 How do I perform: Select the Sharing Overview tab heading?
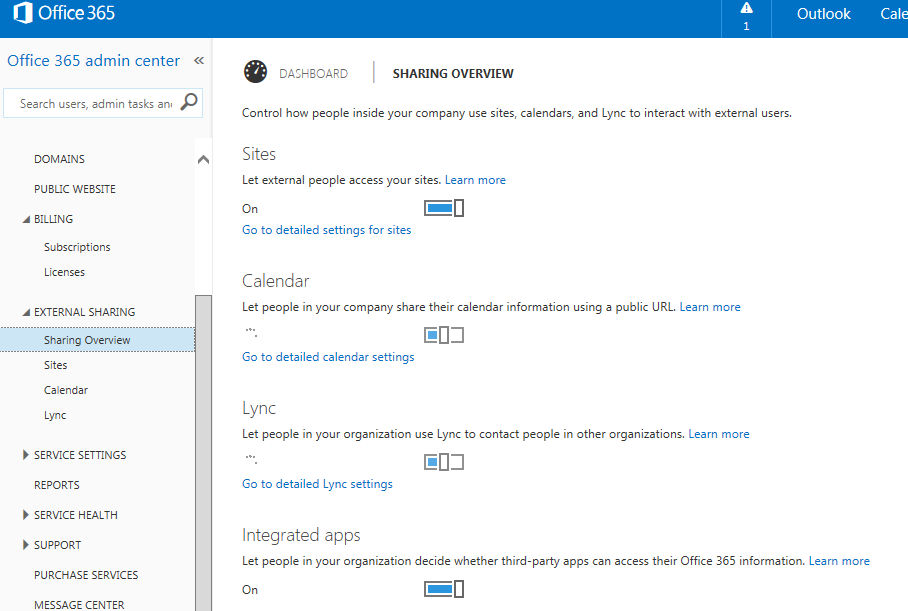click(453, 74)
